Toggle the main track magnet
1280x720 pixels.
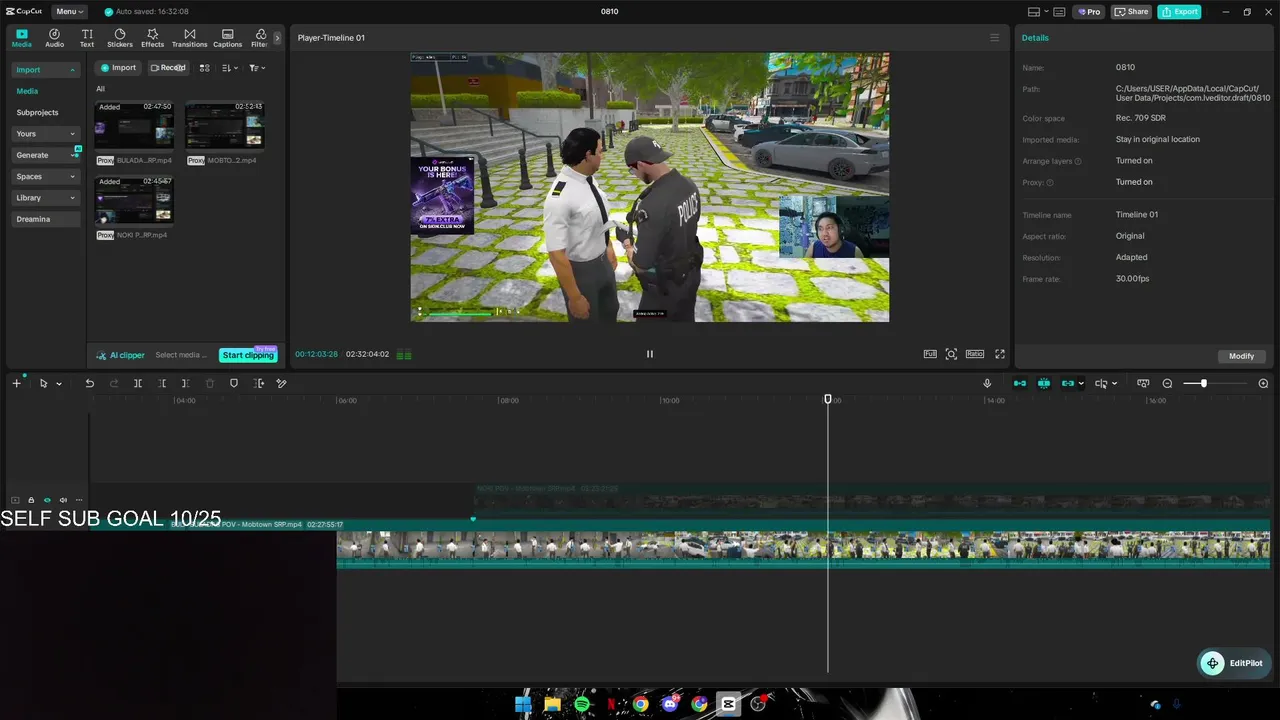click(x=1020, y=384)
